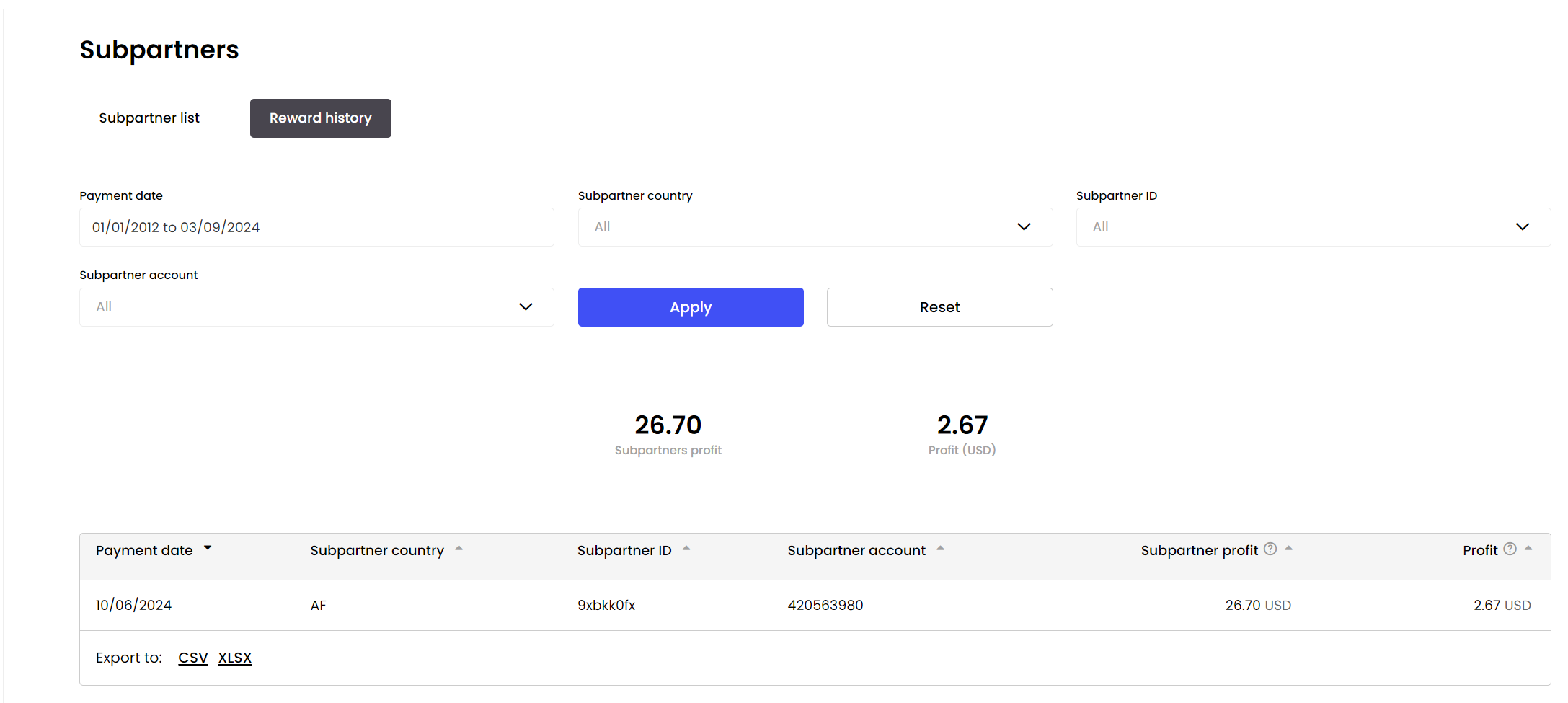1568x703 pixels.
Task: Sort table by Subpartner country arrow
Action: (459, 549)
